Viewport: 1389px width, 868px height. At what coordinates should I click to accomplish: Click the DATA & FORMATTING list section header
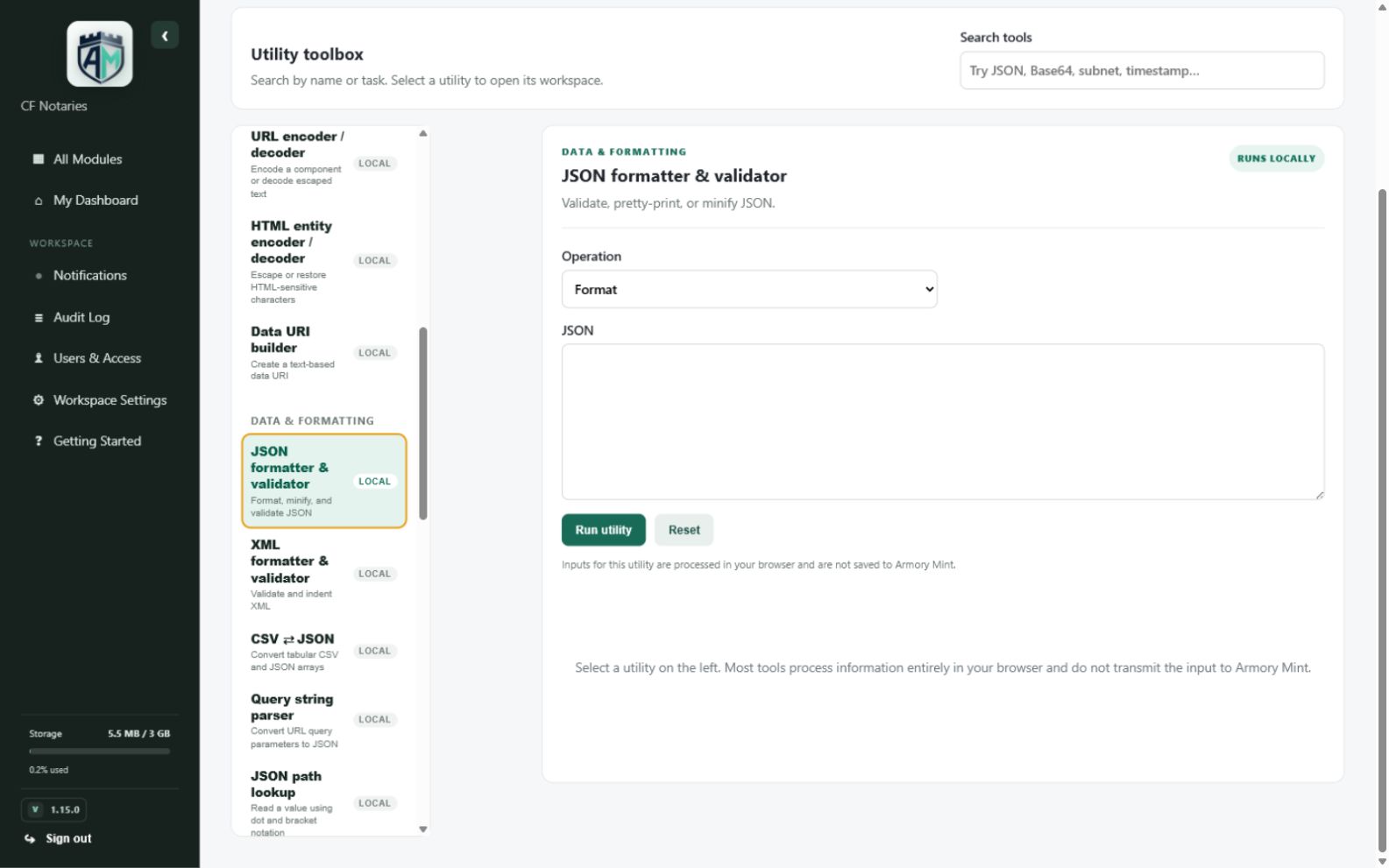[x=312, y=420]
